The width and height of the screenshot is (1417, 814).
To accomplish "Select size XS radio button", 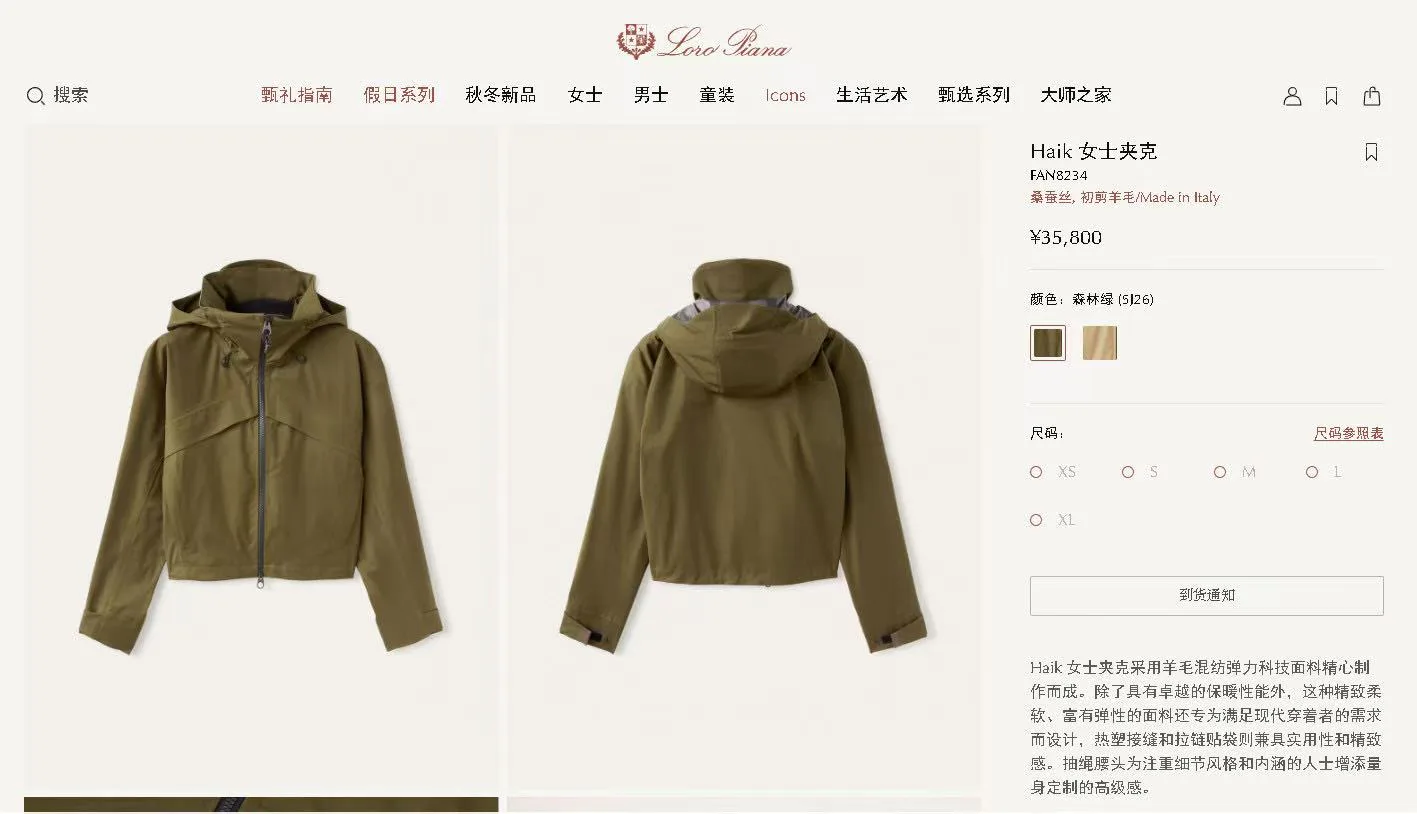I will click(1036, 472).
